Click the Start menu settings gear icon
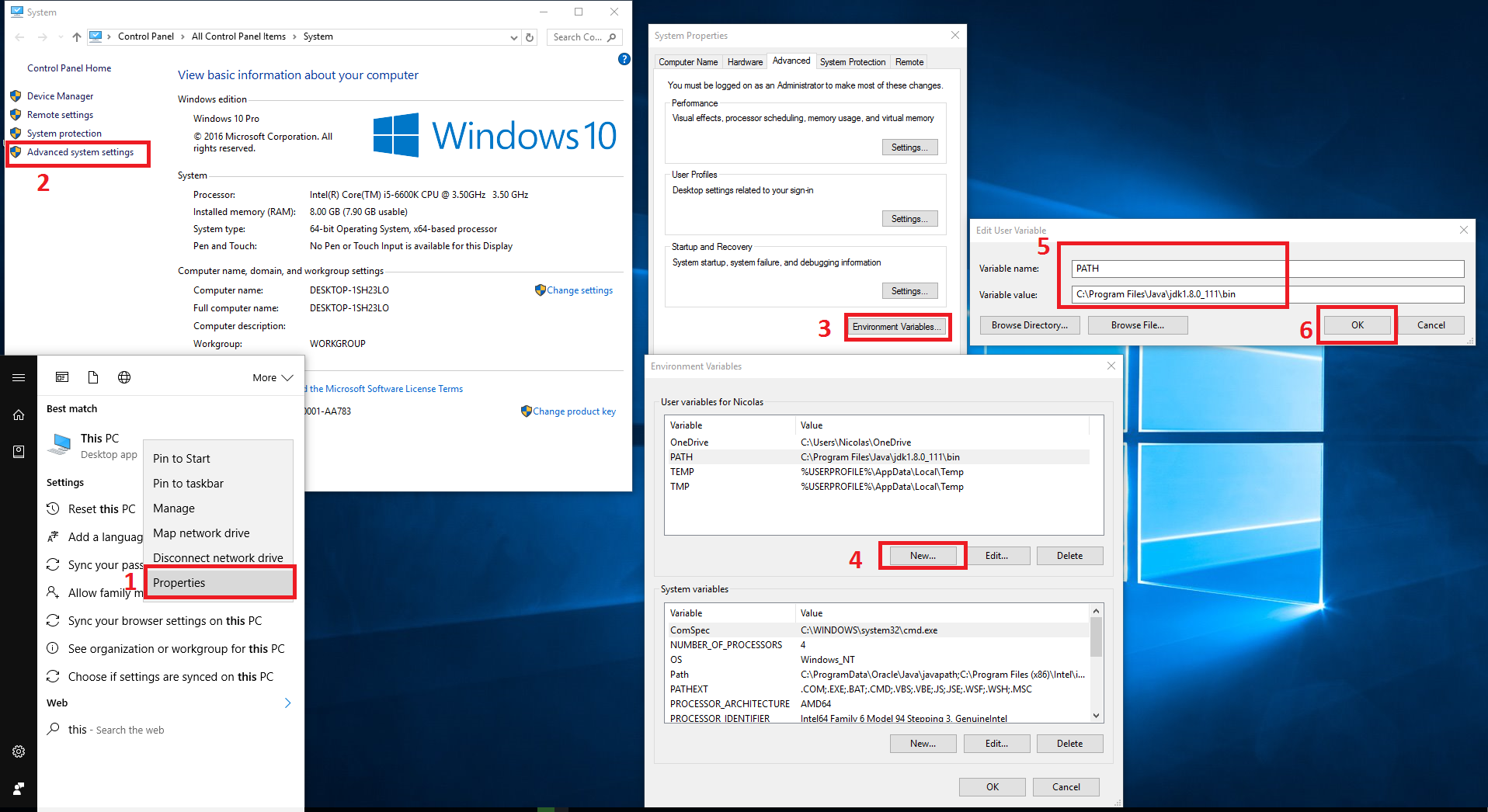This screenshot has height=812, width=1488. pos(19,751)
